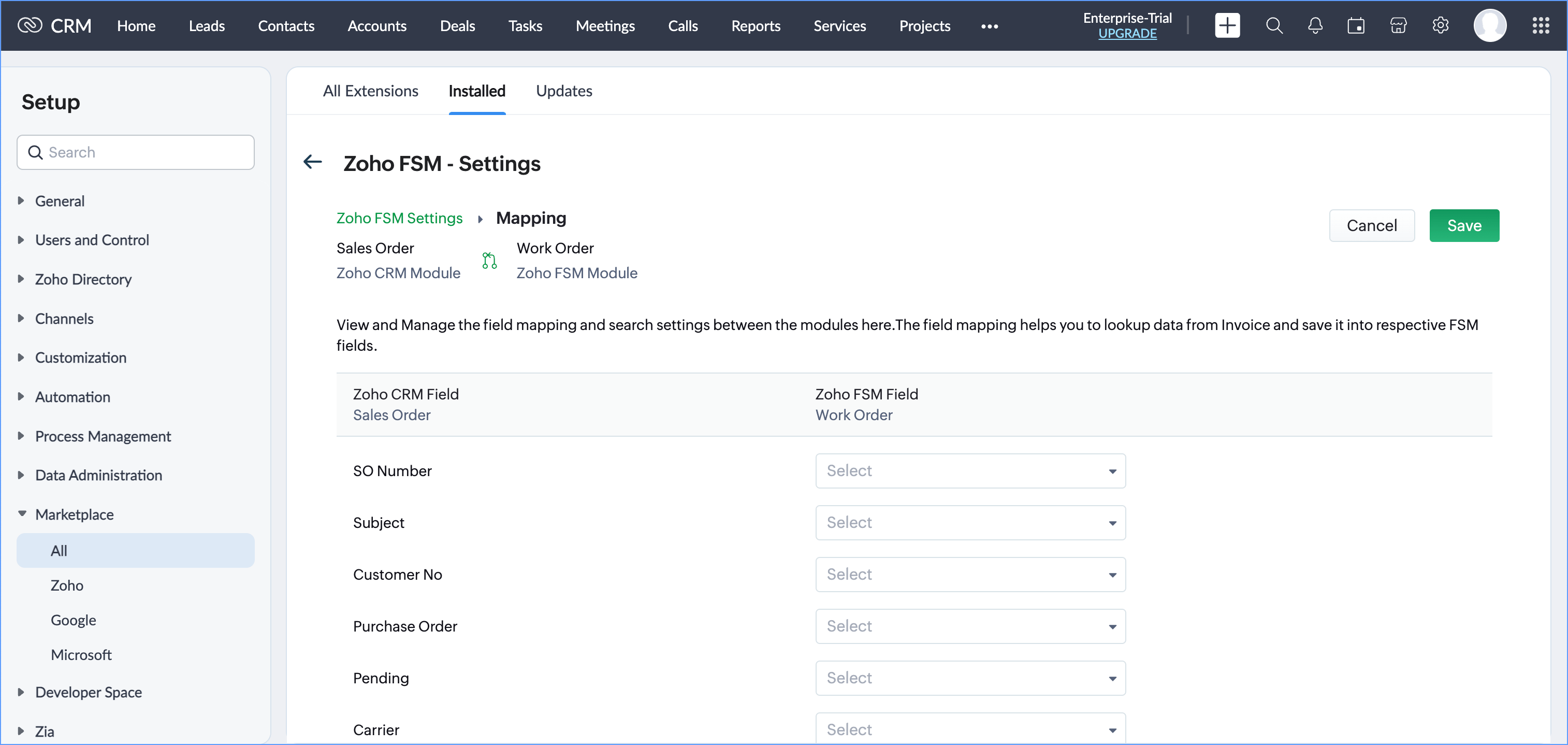
Task: Open the apps grid launcher icon
Action: coord(1540,25)
